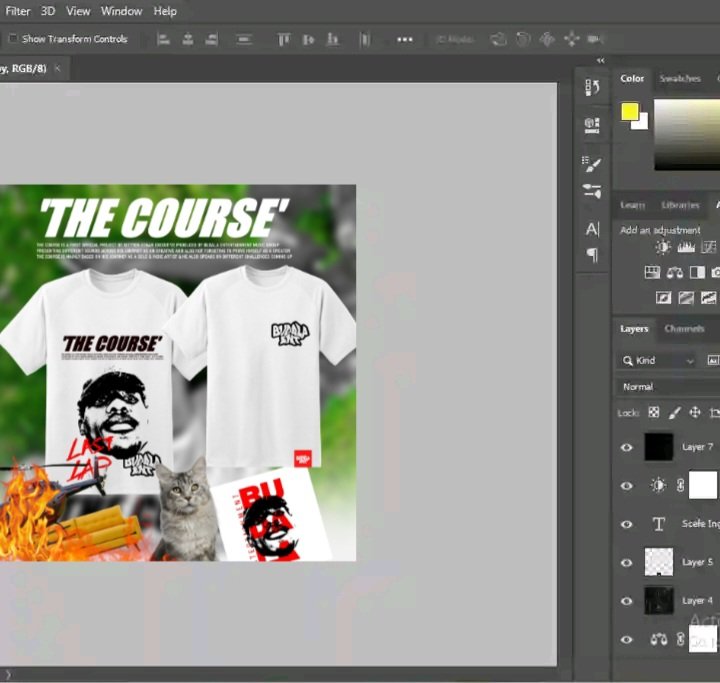Hide Layer 7 with its eye icon

(626, 447)
